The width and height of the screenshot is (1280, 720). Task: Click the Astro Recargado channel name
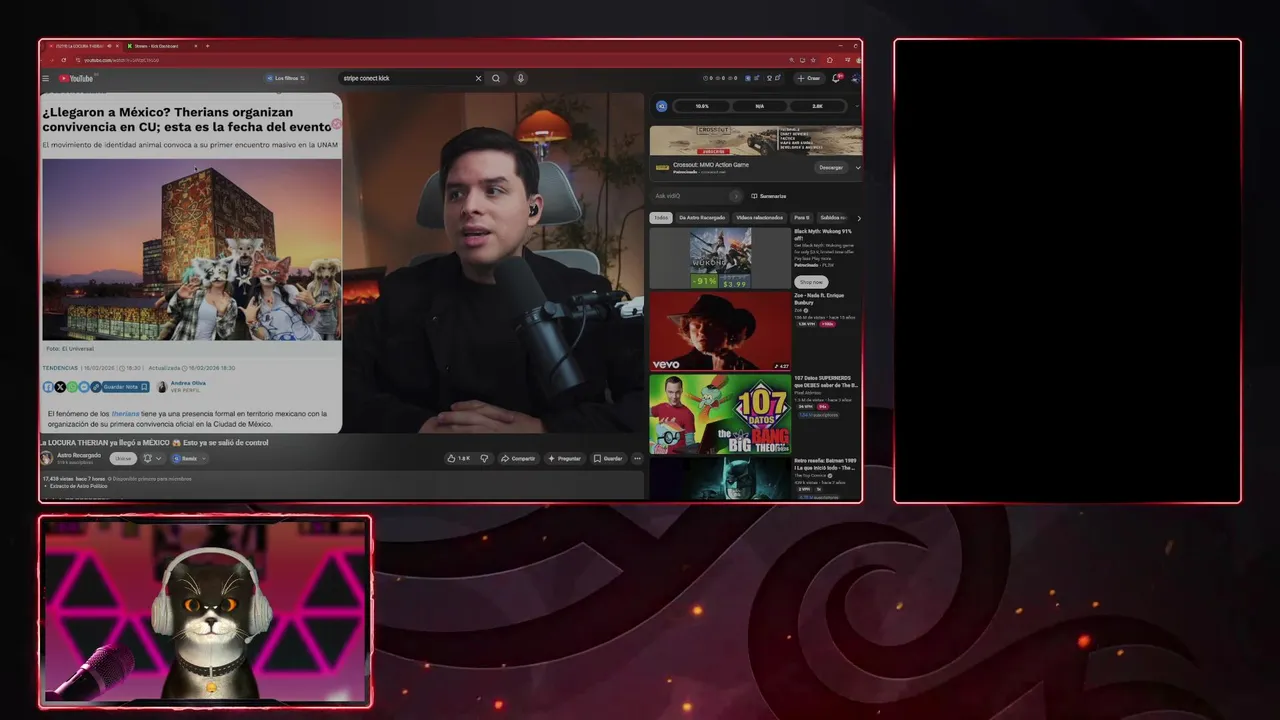tap(79, 455)
